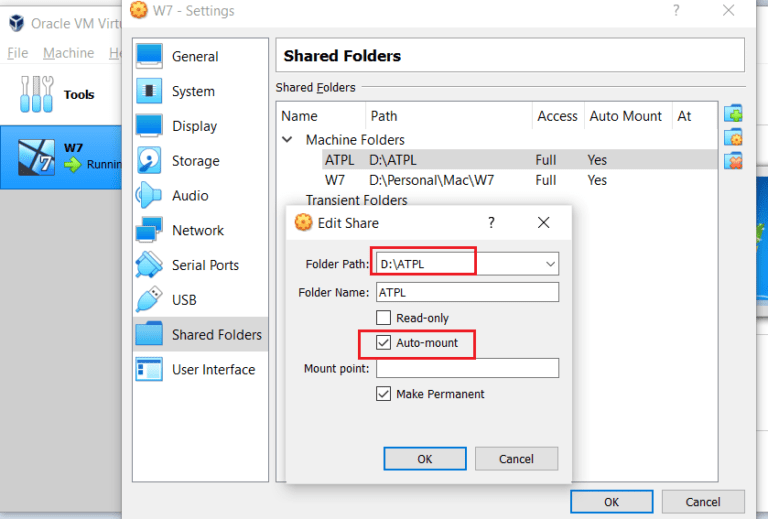
Task: Click OK in the W7 Settings window
Action: (611, 502)
